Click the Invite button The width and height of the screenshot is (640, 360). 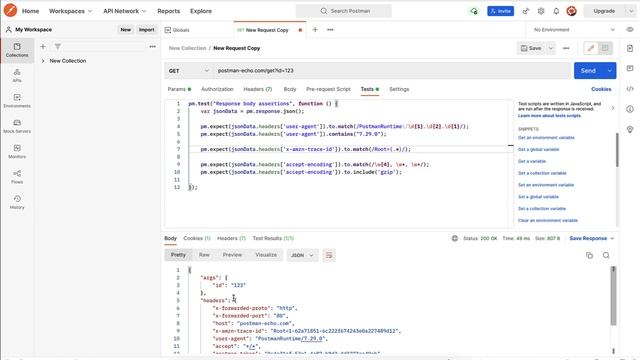(500, 11)
